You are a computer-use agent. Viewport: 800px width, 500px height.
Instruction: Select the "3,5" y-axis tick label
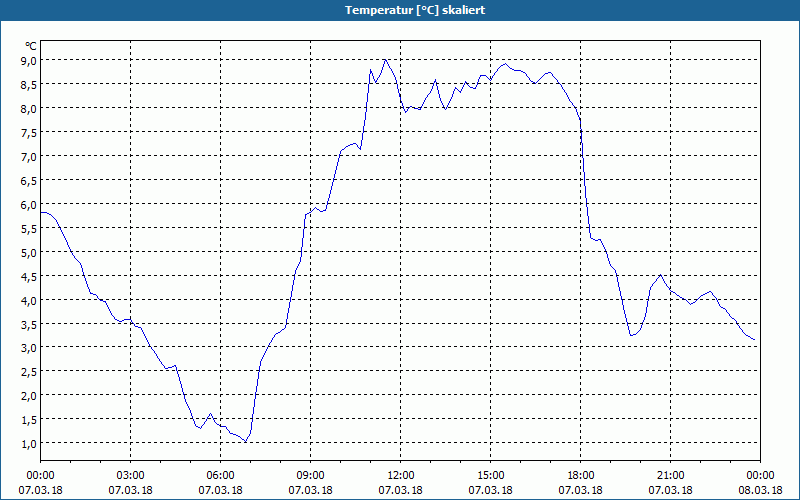point(29,324)
